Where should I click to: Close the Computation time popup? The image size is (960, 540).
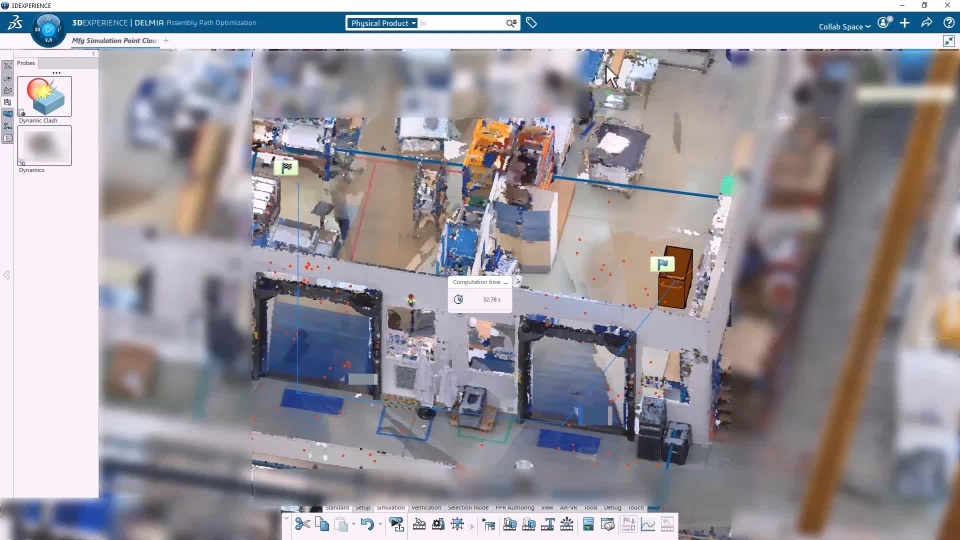pyautogui.click(x=506, y=282)
